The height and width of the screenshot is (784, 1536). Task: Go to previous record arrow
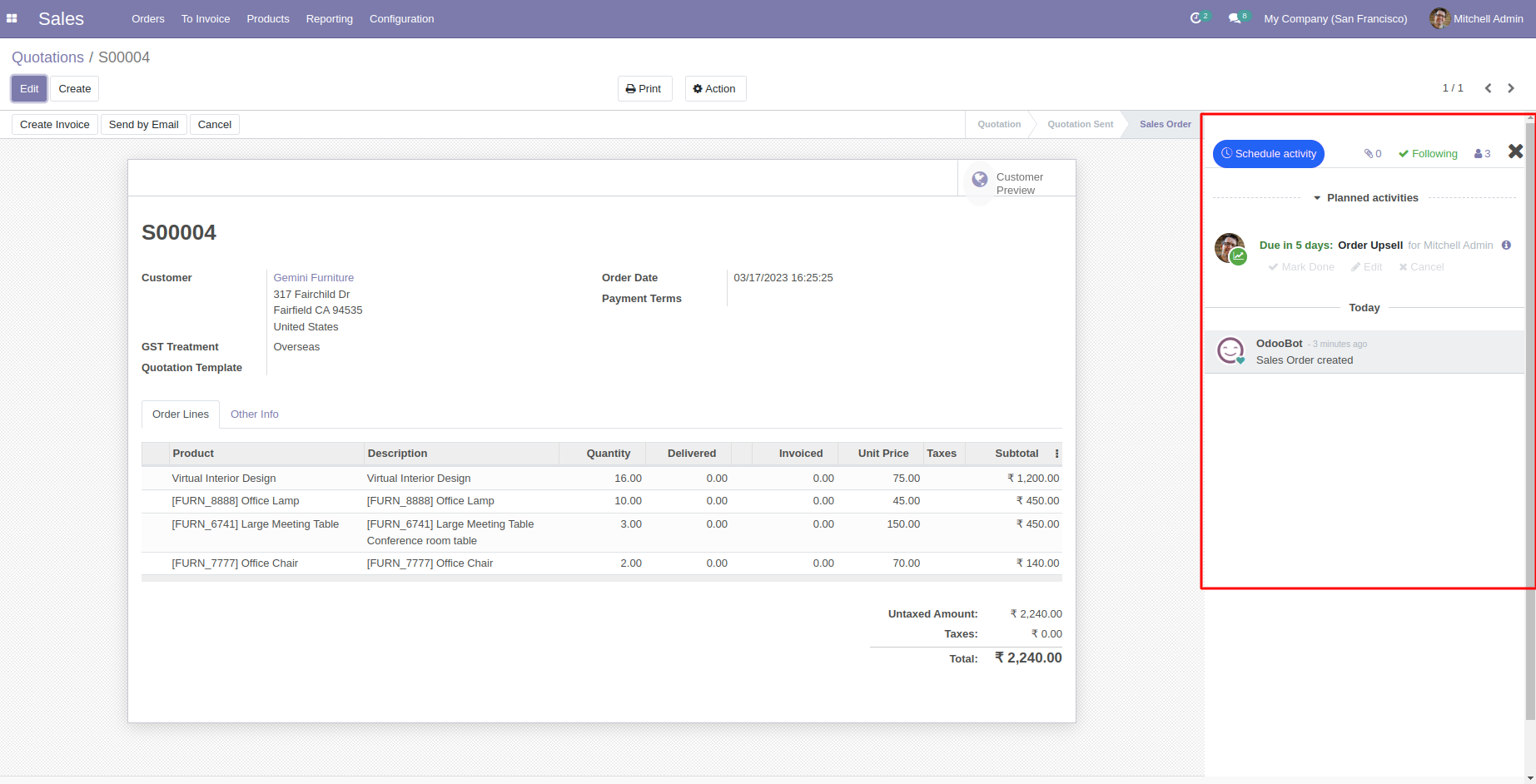[x=1488, y=88]
